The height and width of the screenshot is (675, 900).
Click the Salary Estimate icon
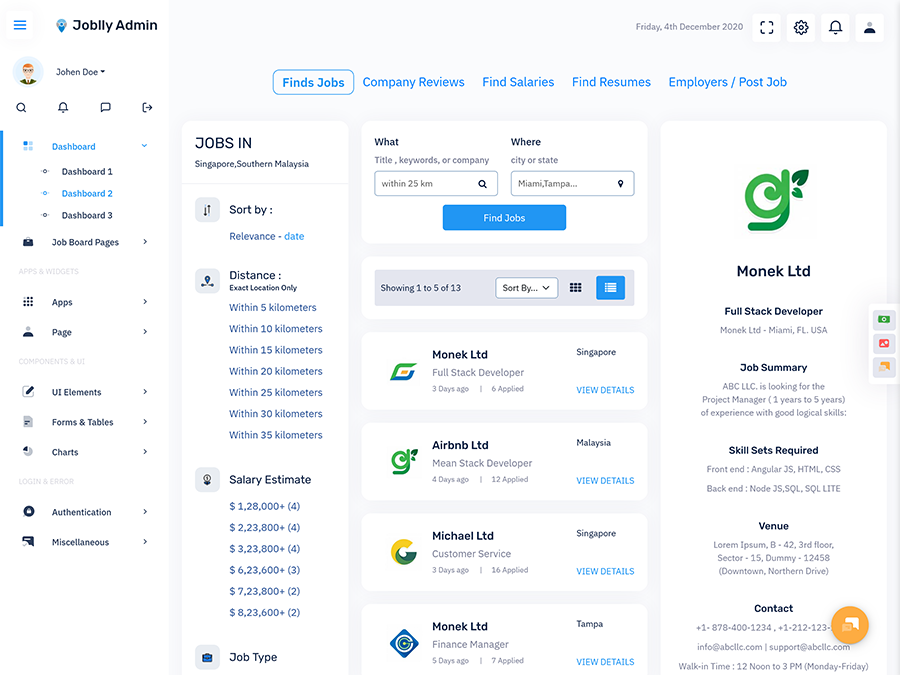[x=207, y=480]
